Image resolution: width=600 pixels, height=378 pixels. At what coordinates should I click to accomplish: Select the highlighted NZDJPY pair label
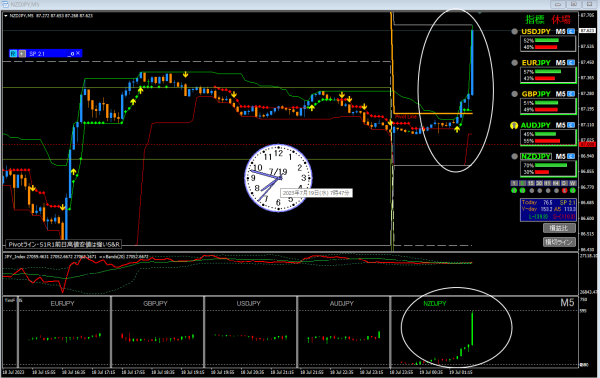point(536,156)
